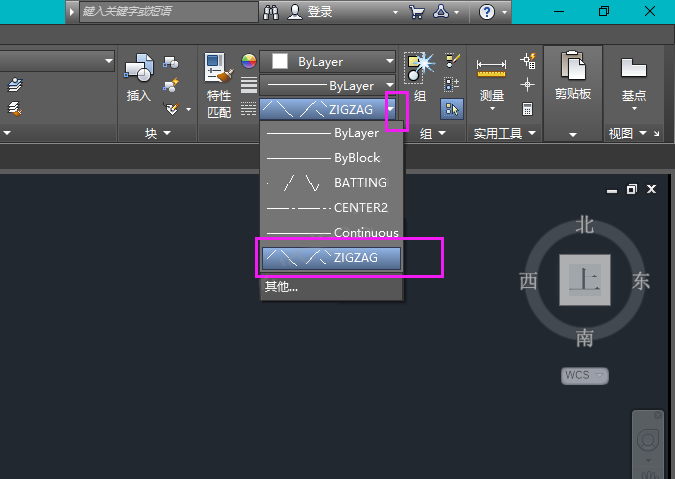Click the search binoculars icon
The width and height of the screenshot is (675, 479).
click(271, 12)
